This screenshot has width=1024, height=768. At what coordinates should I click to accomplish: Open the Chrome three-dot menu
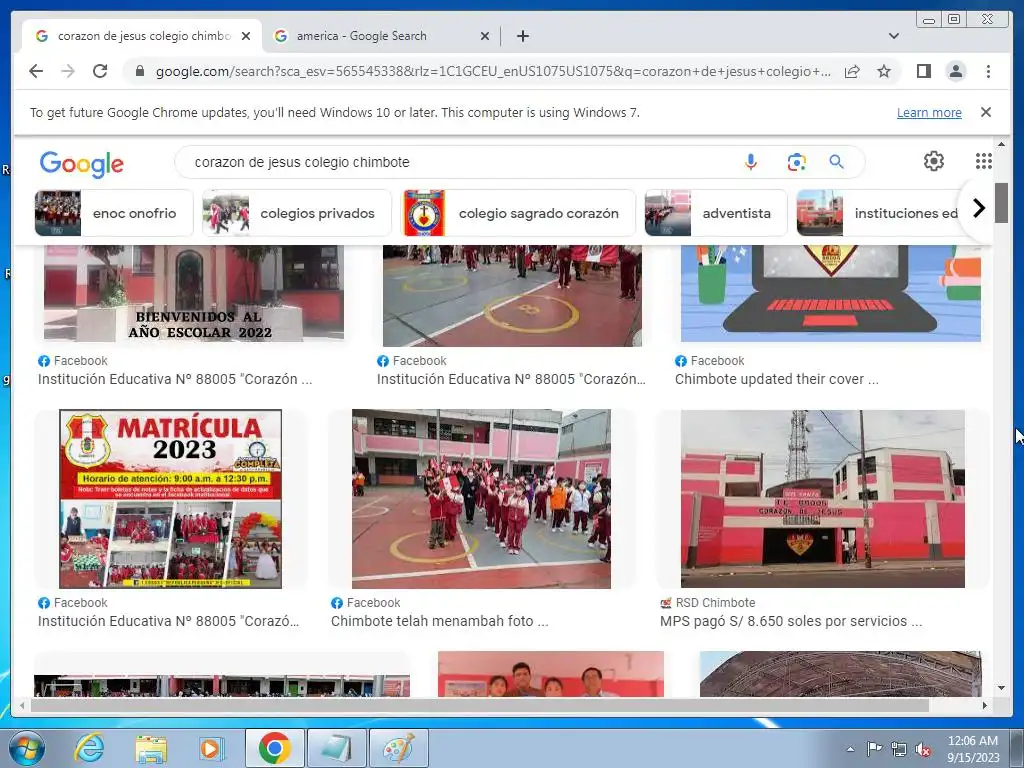988,71
